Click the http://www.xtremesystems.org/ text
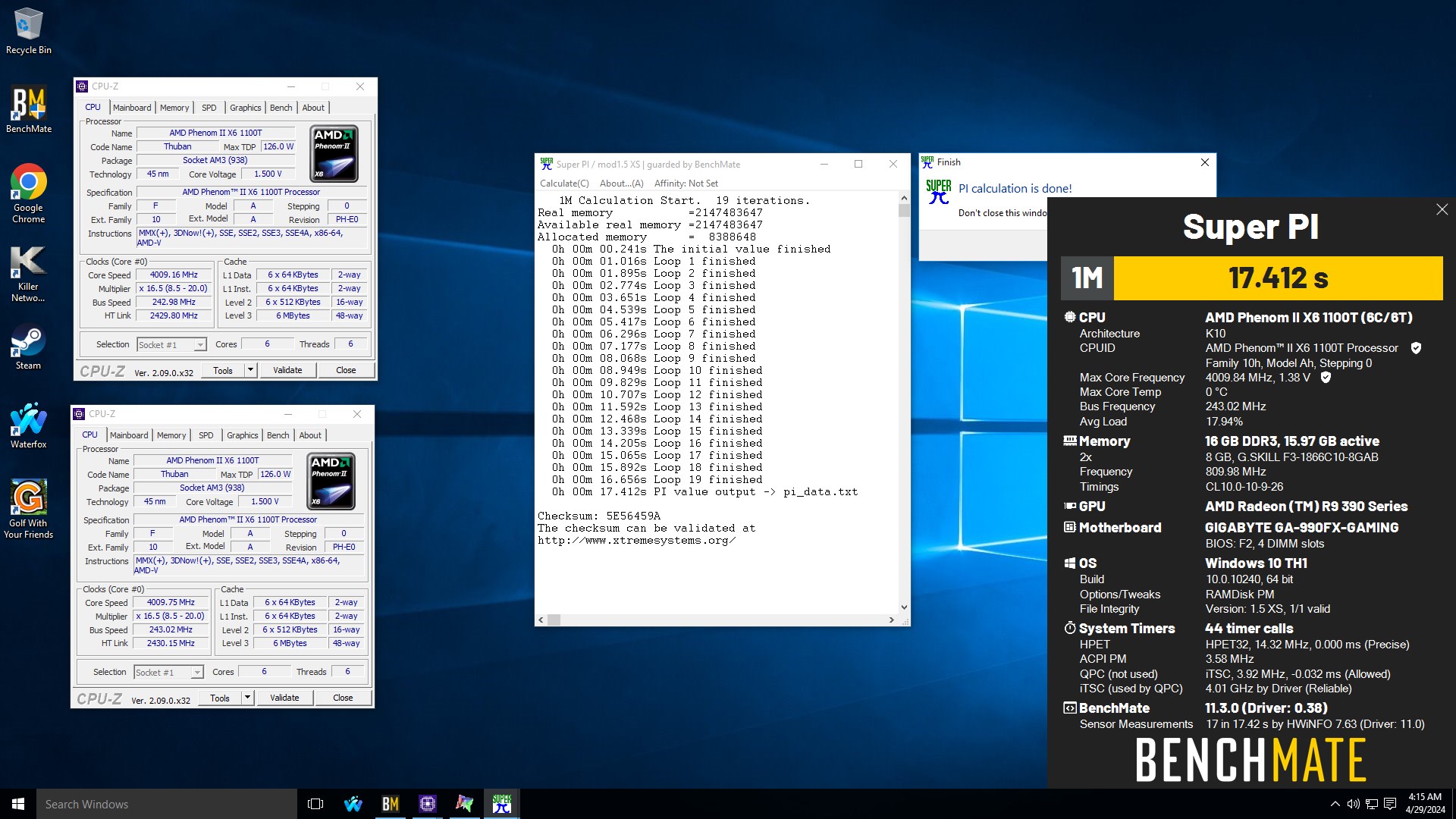The image size is (1456, 819). pyautogui.click(x=636, y=541)
